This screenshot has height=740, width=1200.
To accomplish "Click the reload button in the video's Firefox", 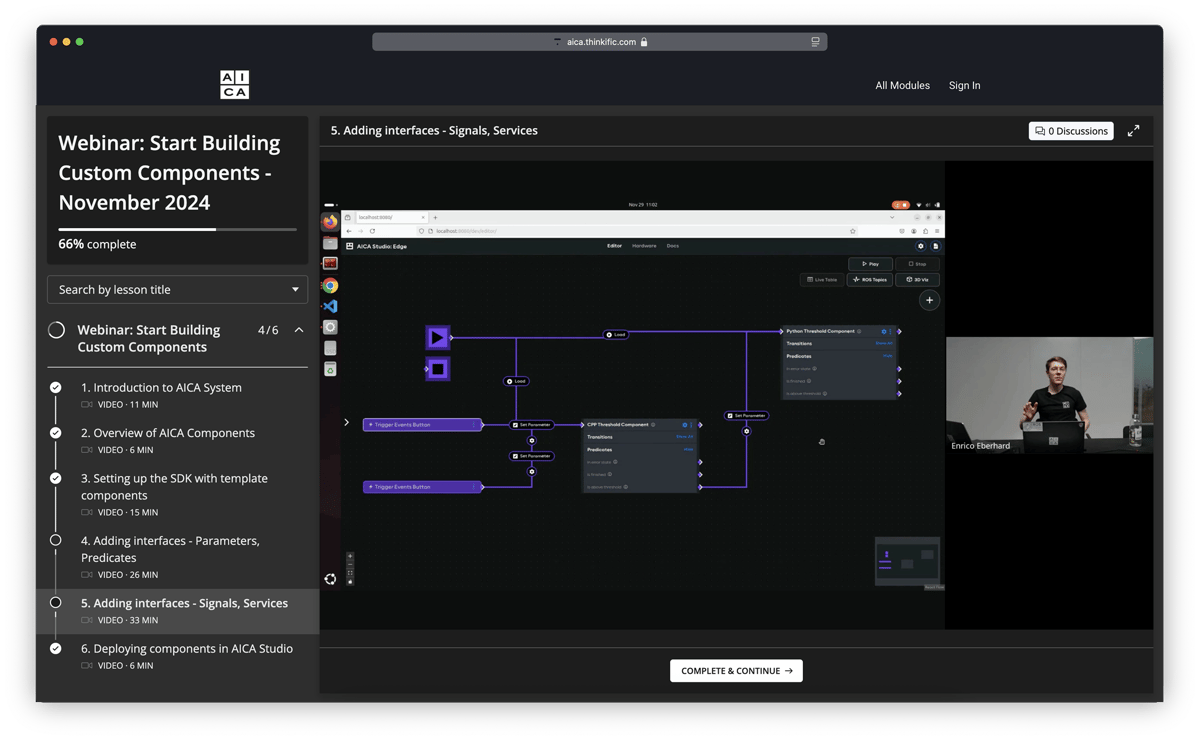I will pyautogui.click(x=373, y=231).
